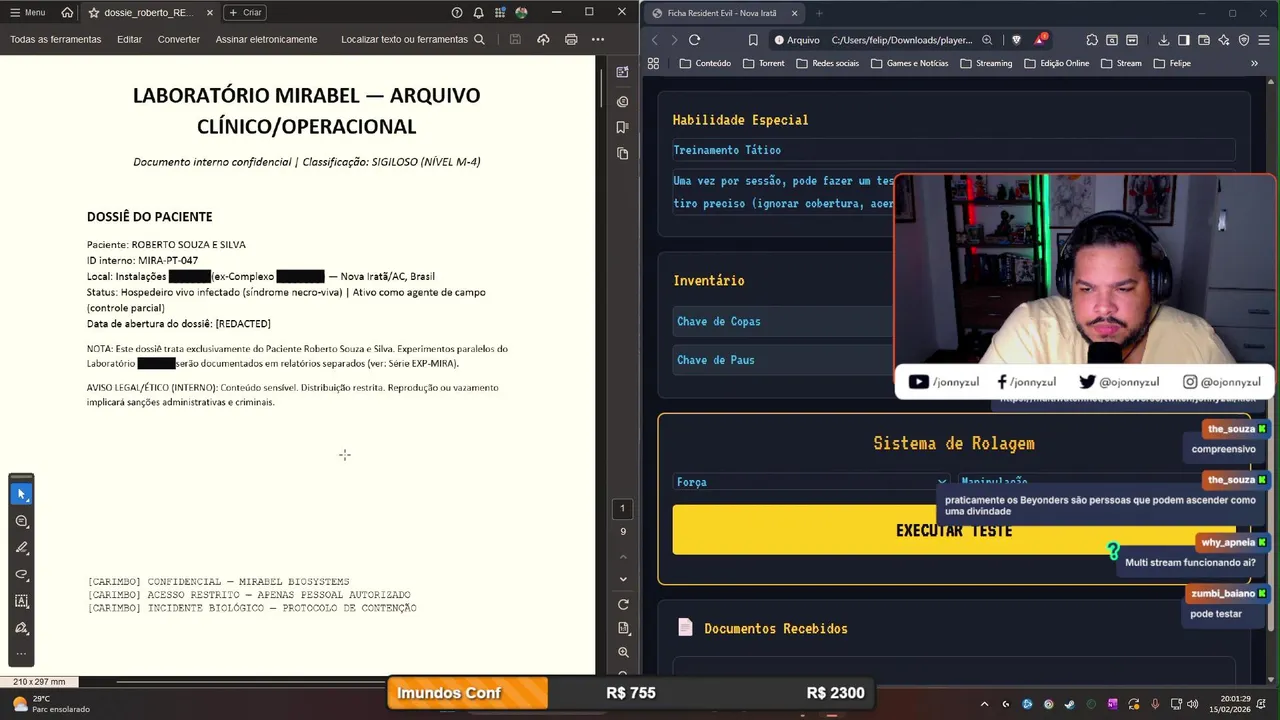This screenshot has height=720, width=1280.
Task: Open the page thumbnails panel icon
Action: click(x=623, y=153)
